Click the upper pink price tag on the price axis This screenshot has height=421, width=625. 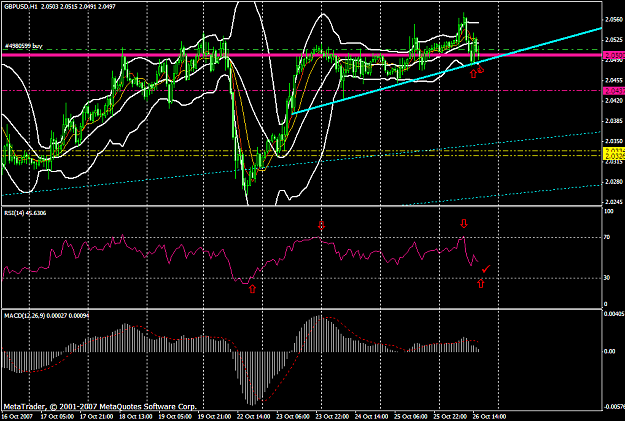(x=614, y=55)
